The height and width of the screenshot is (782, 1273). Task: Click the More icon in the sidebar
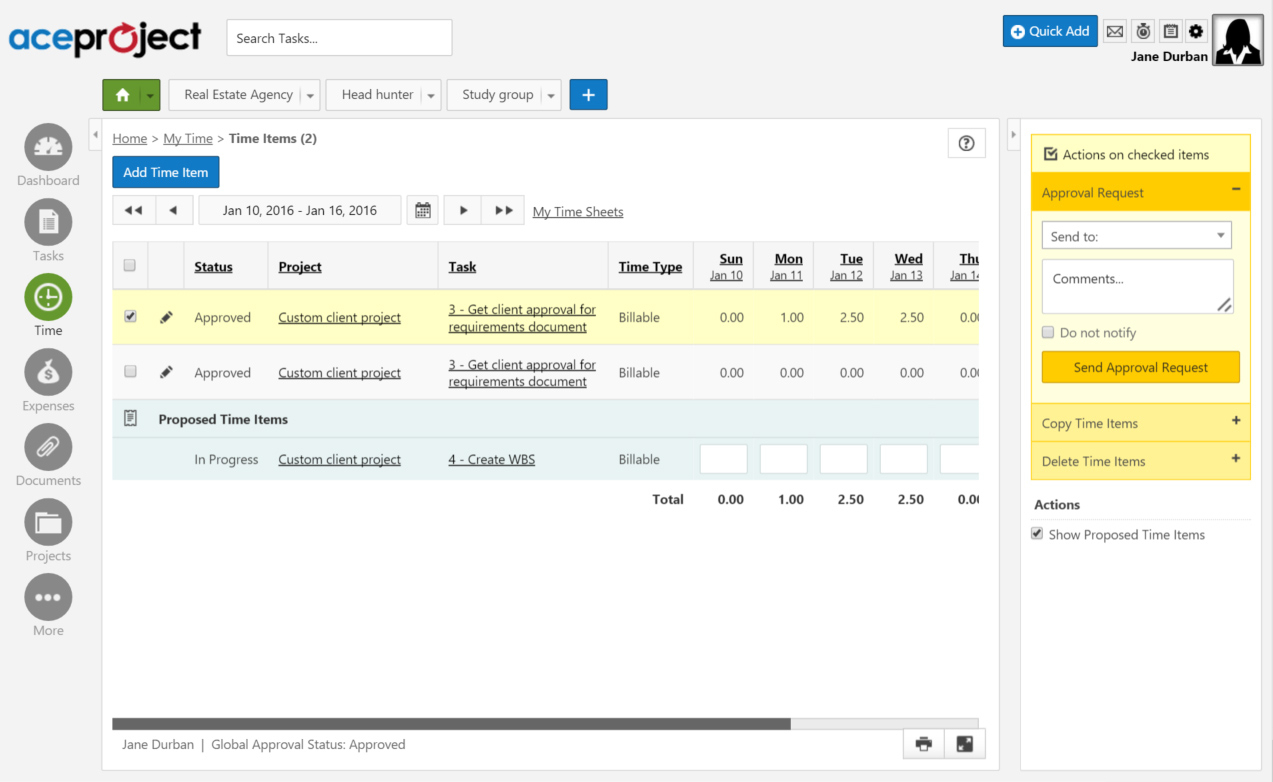pyautogui.click(x=47, y=598)
